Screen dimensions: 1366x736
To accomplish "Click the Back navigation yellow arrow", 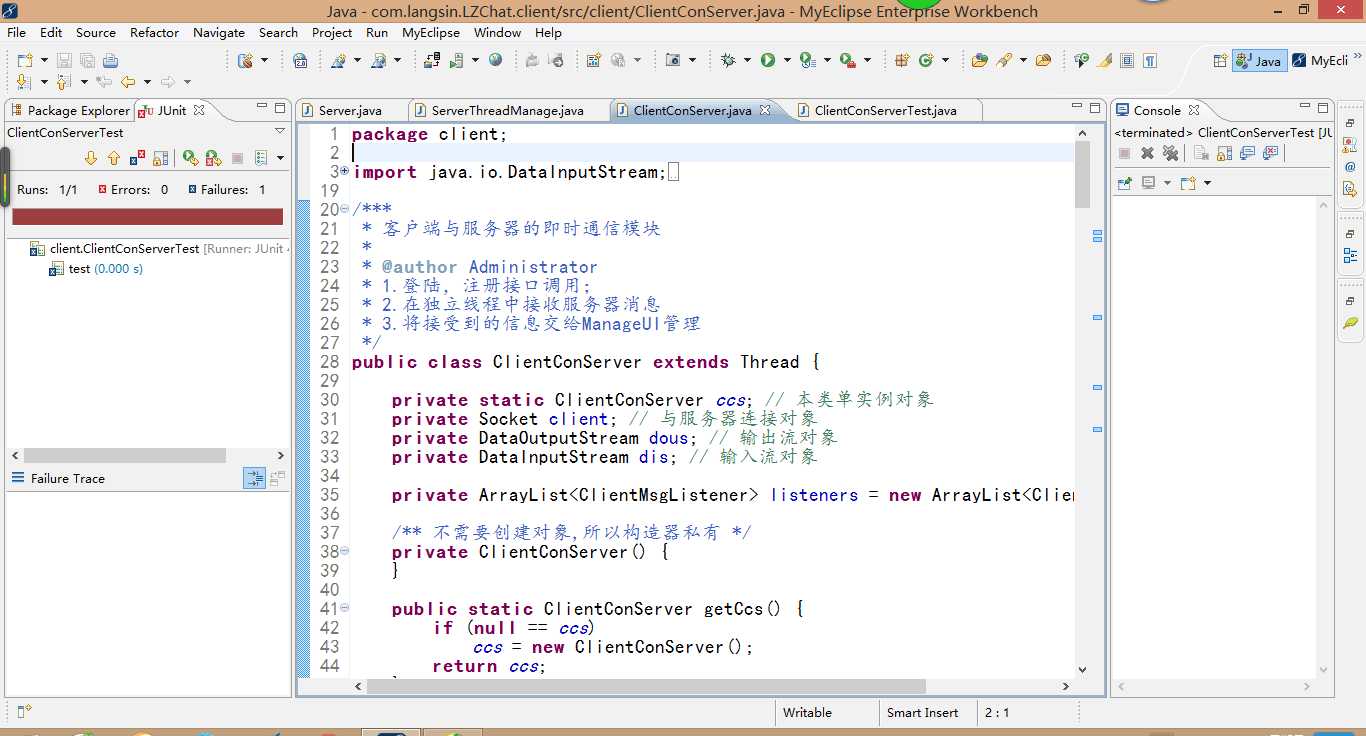I will tap(127, 82).
